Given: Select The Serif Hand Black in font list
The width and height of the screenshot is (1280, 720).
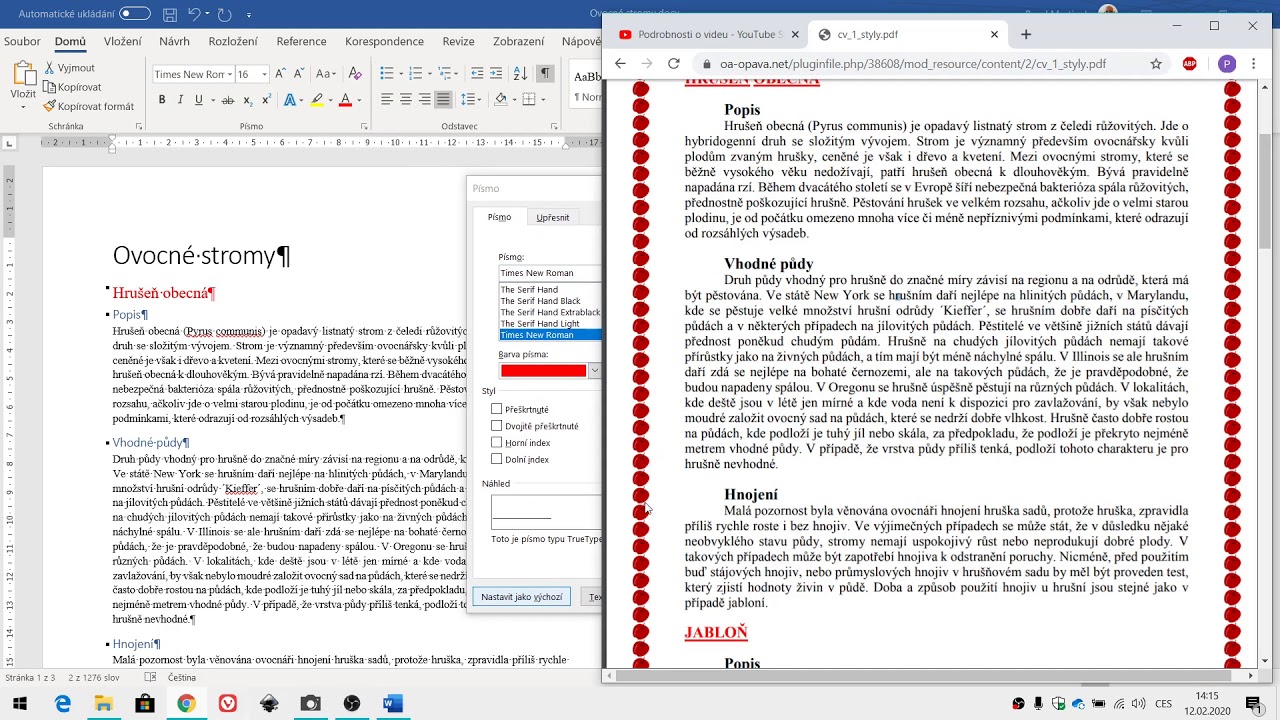Looking at the screenshot, I should pos(540,301).
